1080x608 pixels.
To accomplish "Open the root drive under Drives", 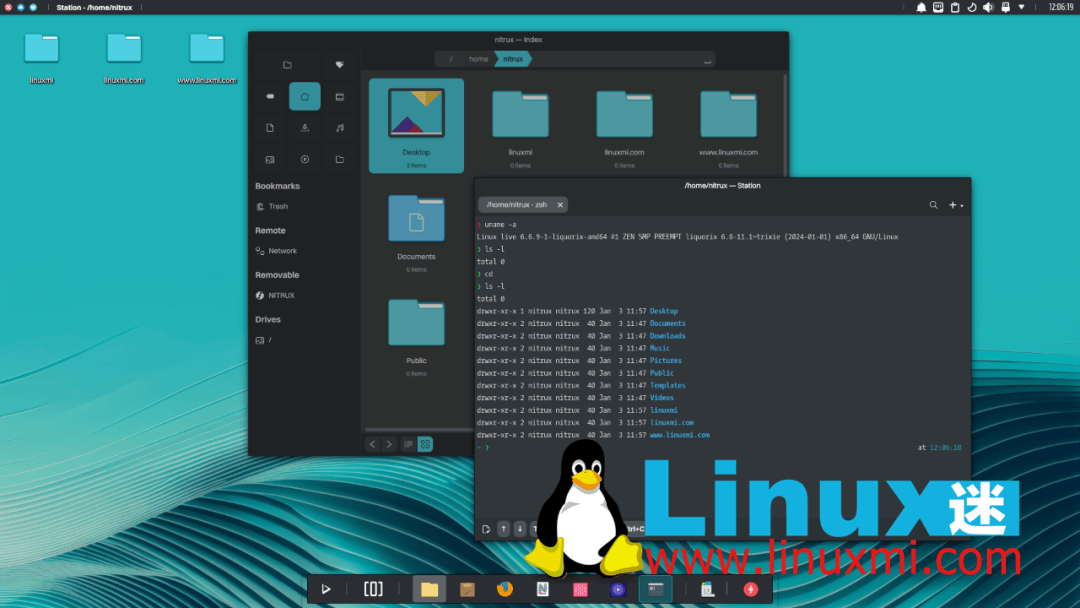I will 264,340.
